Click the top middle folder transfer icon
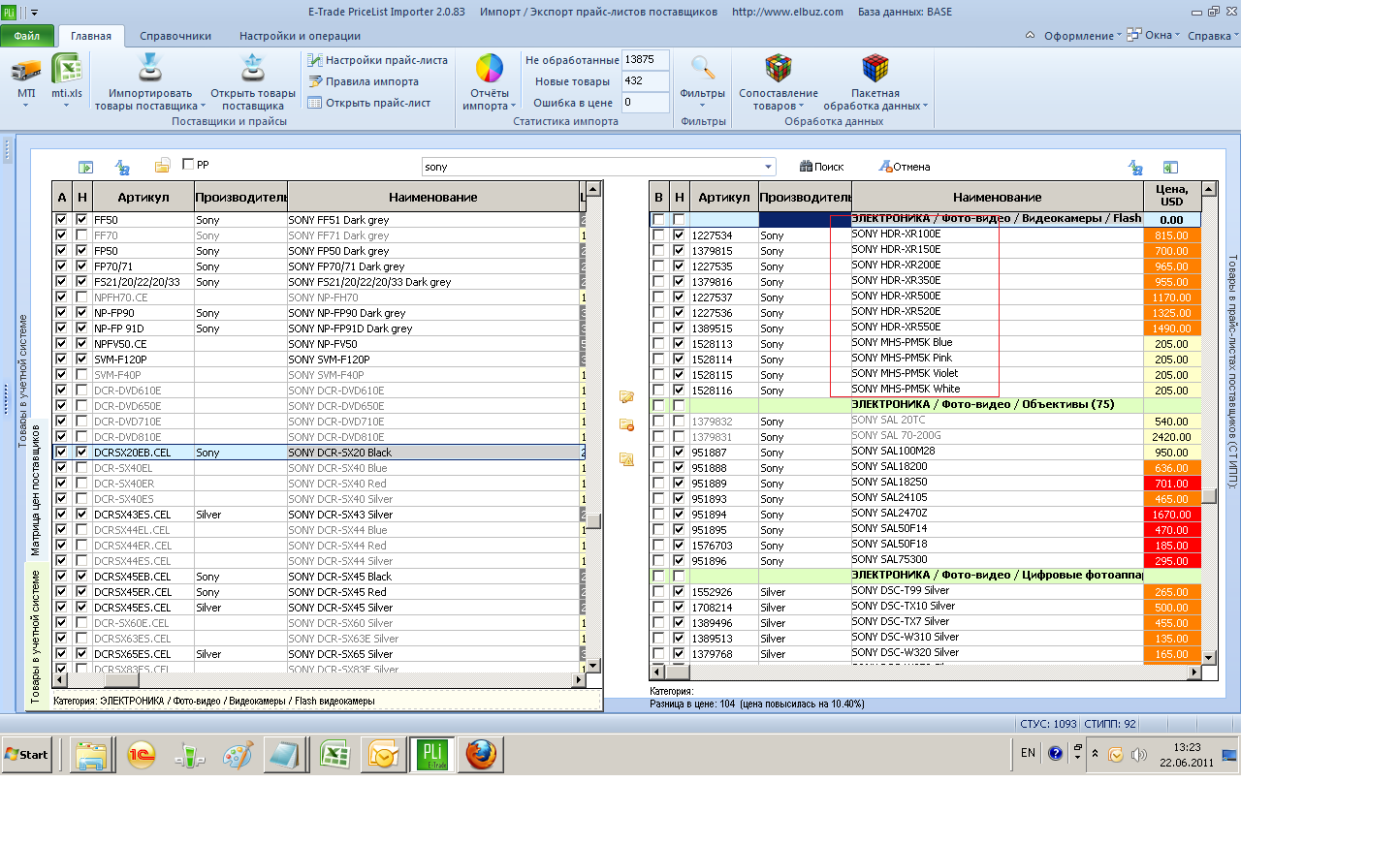The height and width of the screenshot is (845, 1400). coord(626,396)
